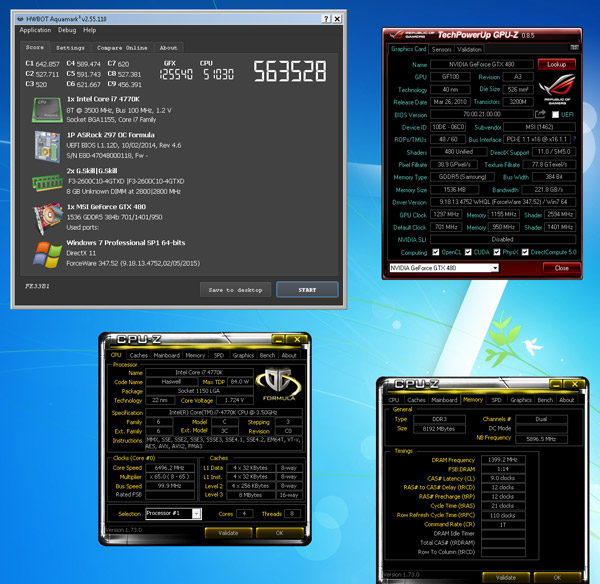Image resolution: width=600 pixels, height=584 pixels.
Task: Minimize the CPU-Z processor window
Action: (x=279, y=339)
